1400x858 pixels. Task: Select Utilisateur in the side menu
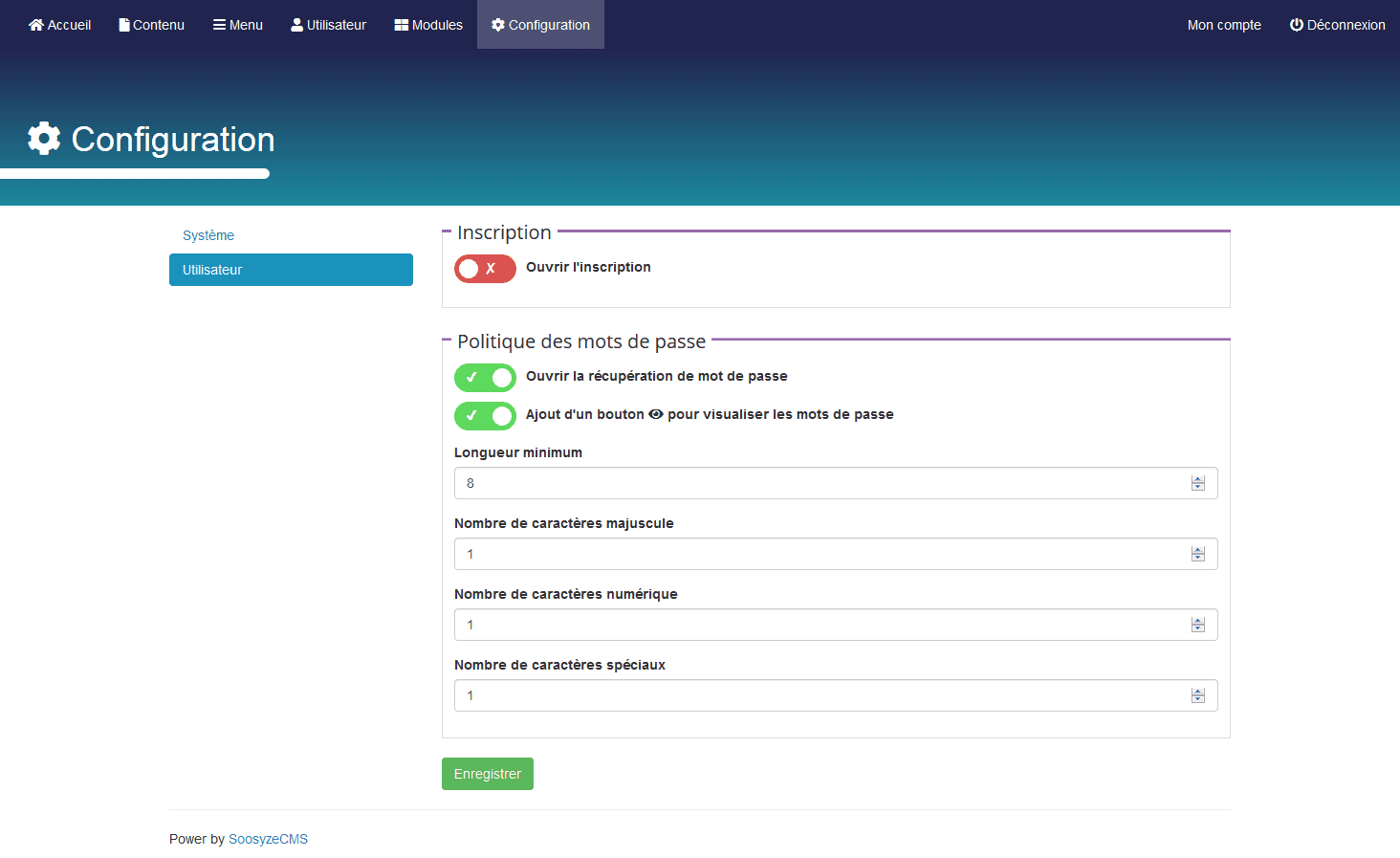[x=291, y=270]
